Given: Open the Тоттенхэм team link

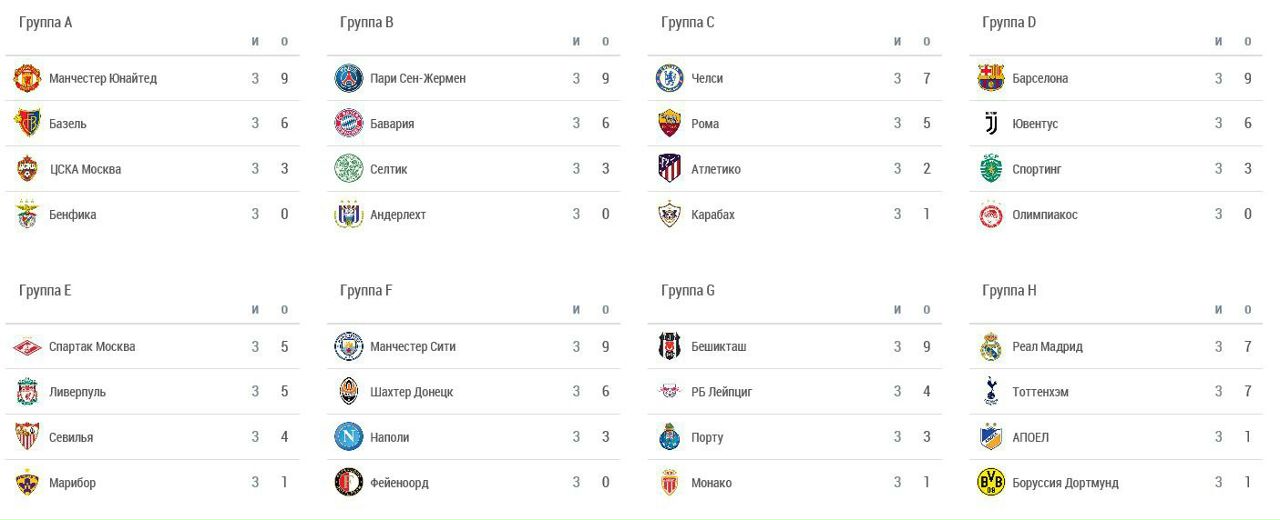Looking at the screenshot, I should point(1040,392).
